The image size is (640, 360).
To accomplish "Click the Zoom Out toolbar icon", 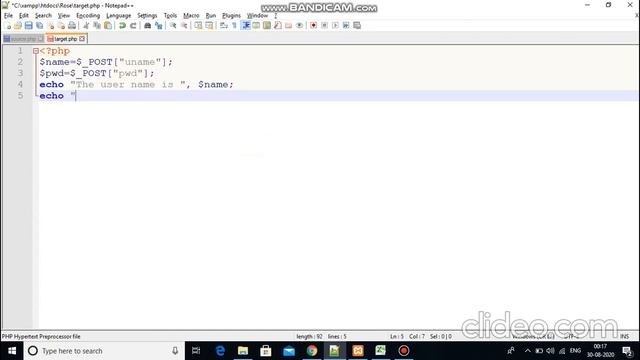I will 184,26.
